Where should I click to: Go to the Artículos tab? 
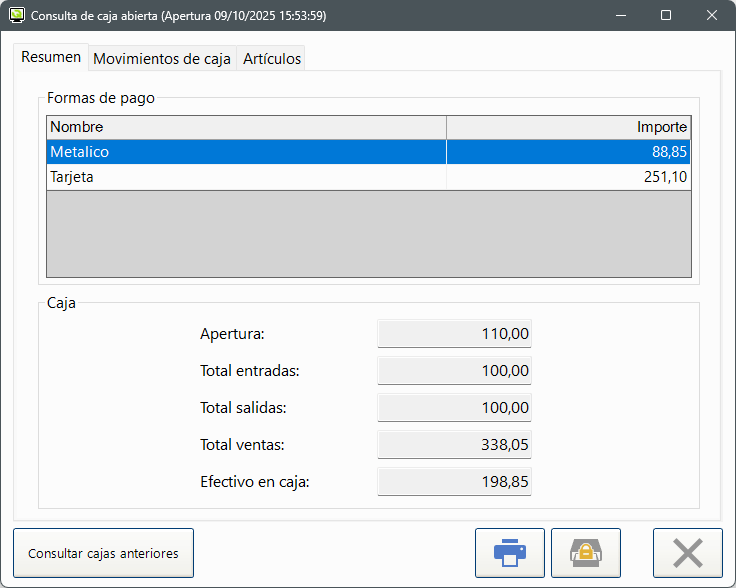point(271,59)
